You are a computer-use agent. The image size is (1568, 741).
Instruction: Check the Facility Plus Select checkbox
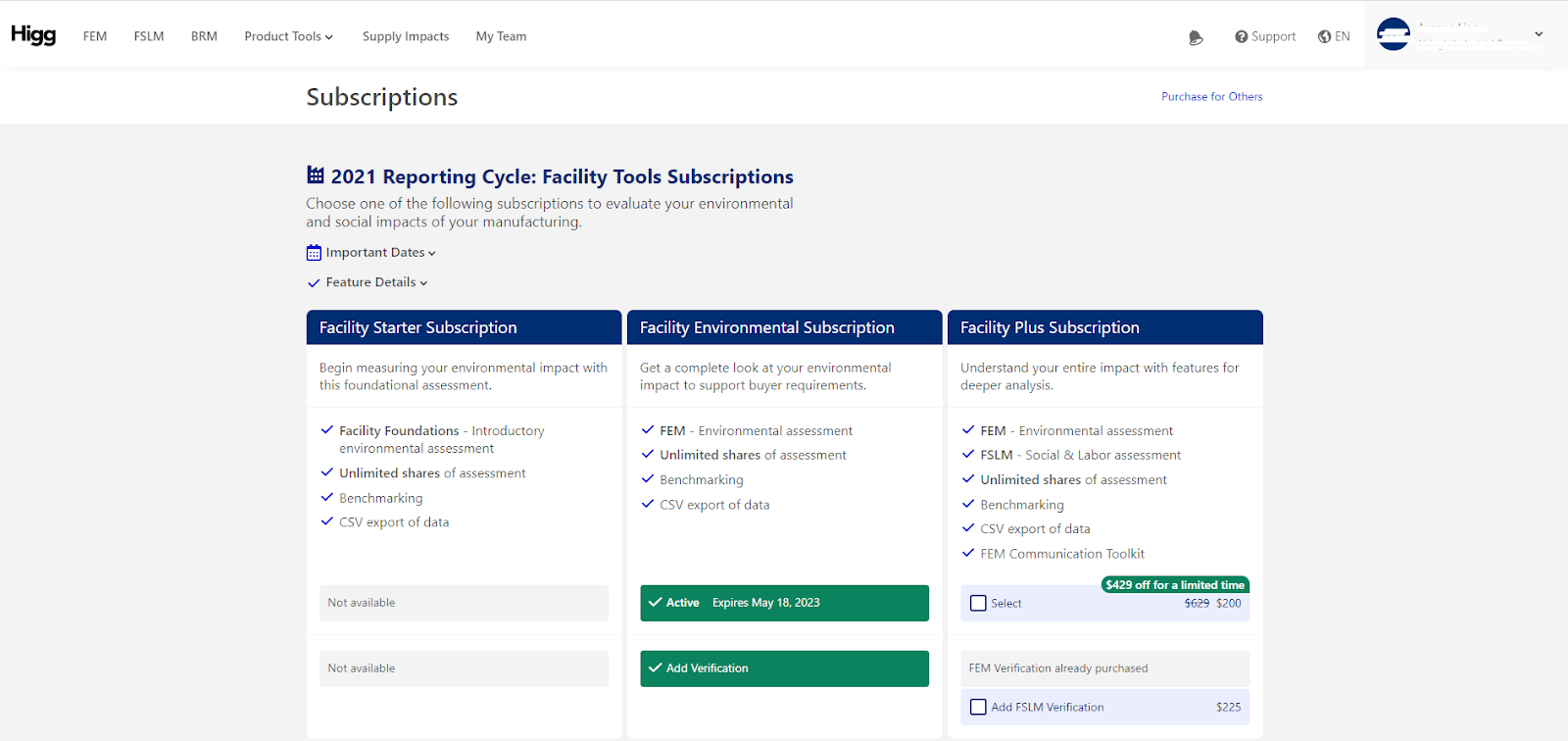tap(978, 603)
